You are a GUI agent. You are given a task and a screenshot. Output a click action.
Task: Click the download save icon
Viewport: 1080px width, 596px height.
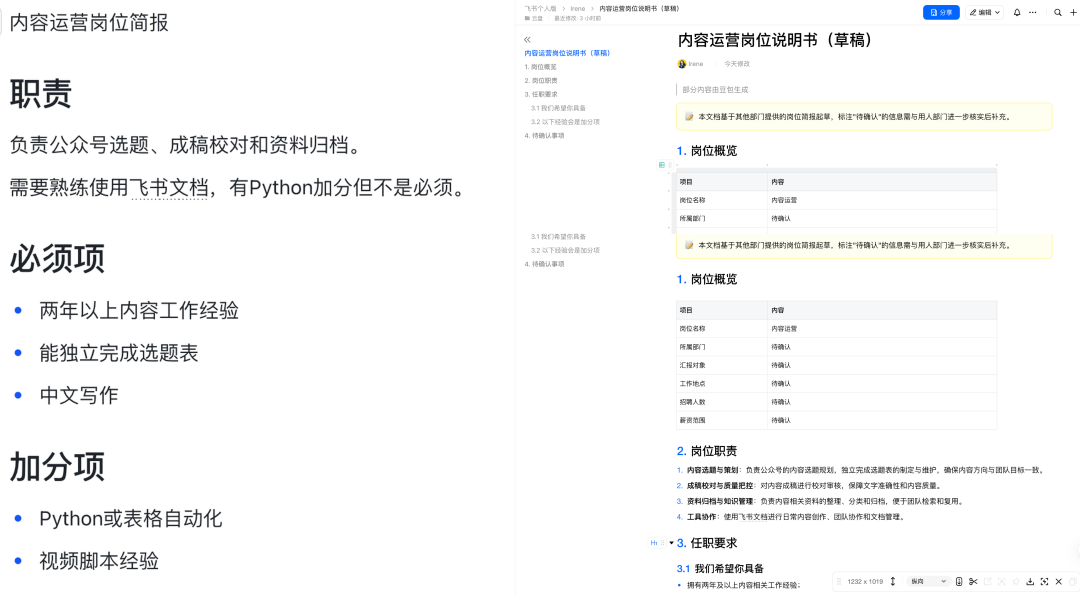click(1030, 582)
